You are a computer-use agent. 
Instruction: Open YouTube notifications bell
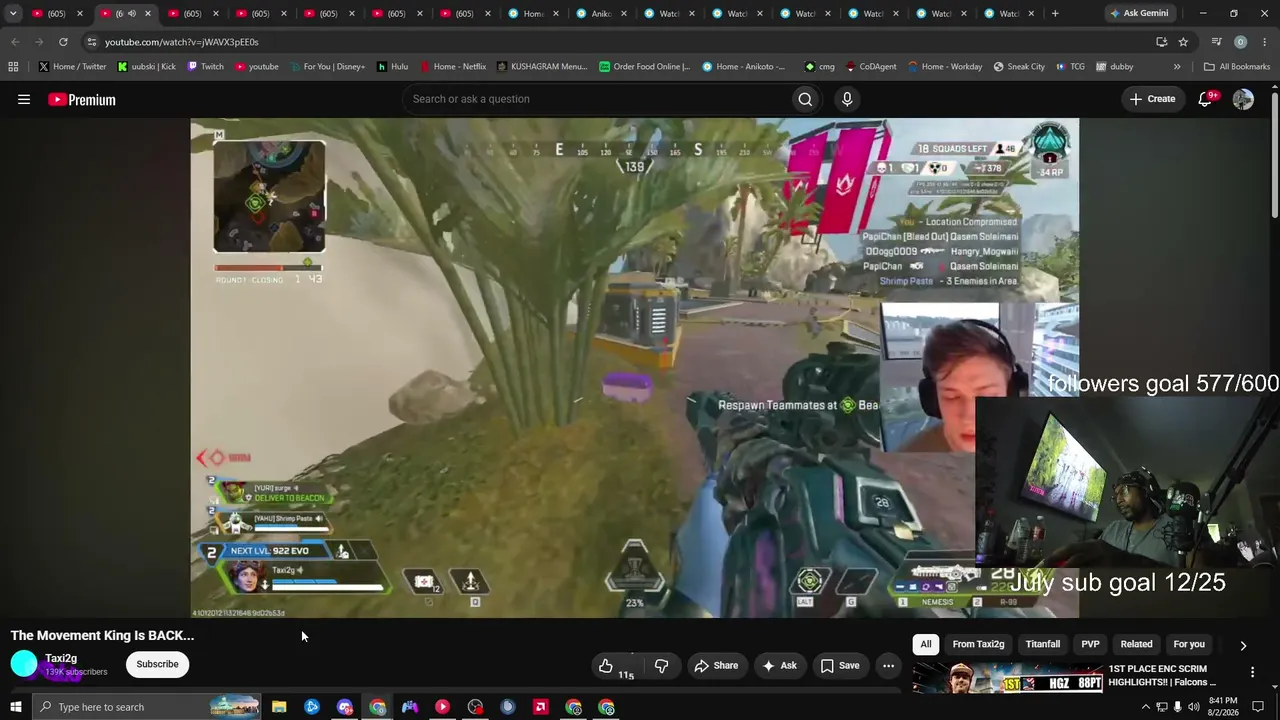(x=1205, y=99)
